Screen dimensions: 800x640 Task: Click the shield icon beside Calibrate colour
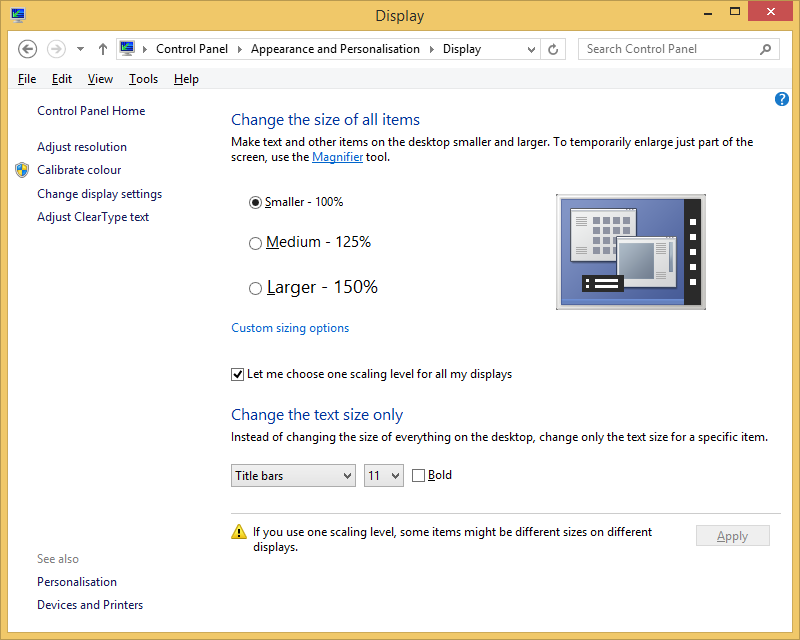(22, 170)
